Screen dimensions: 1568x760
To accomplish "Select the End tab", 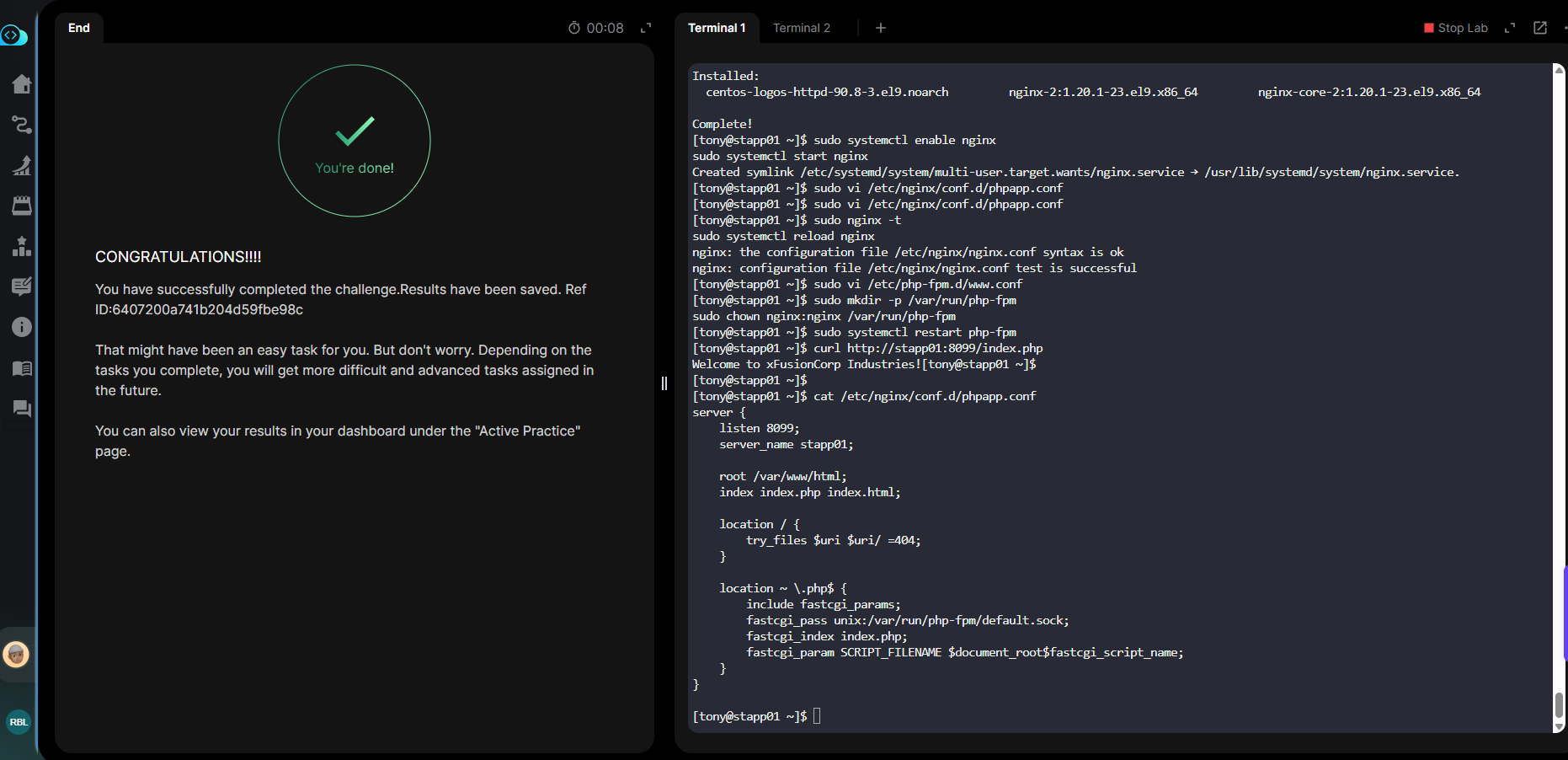I will [79, 28].
